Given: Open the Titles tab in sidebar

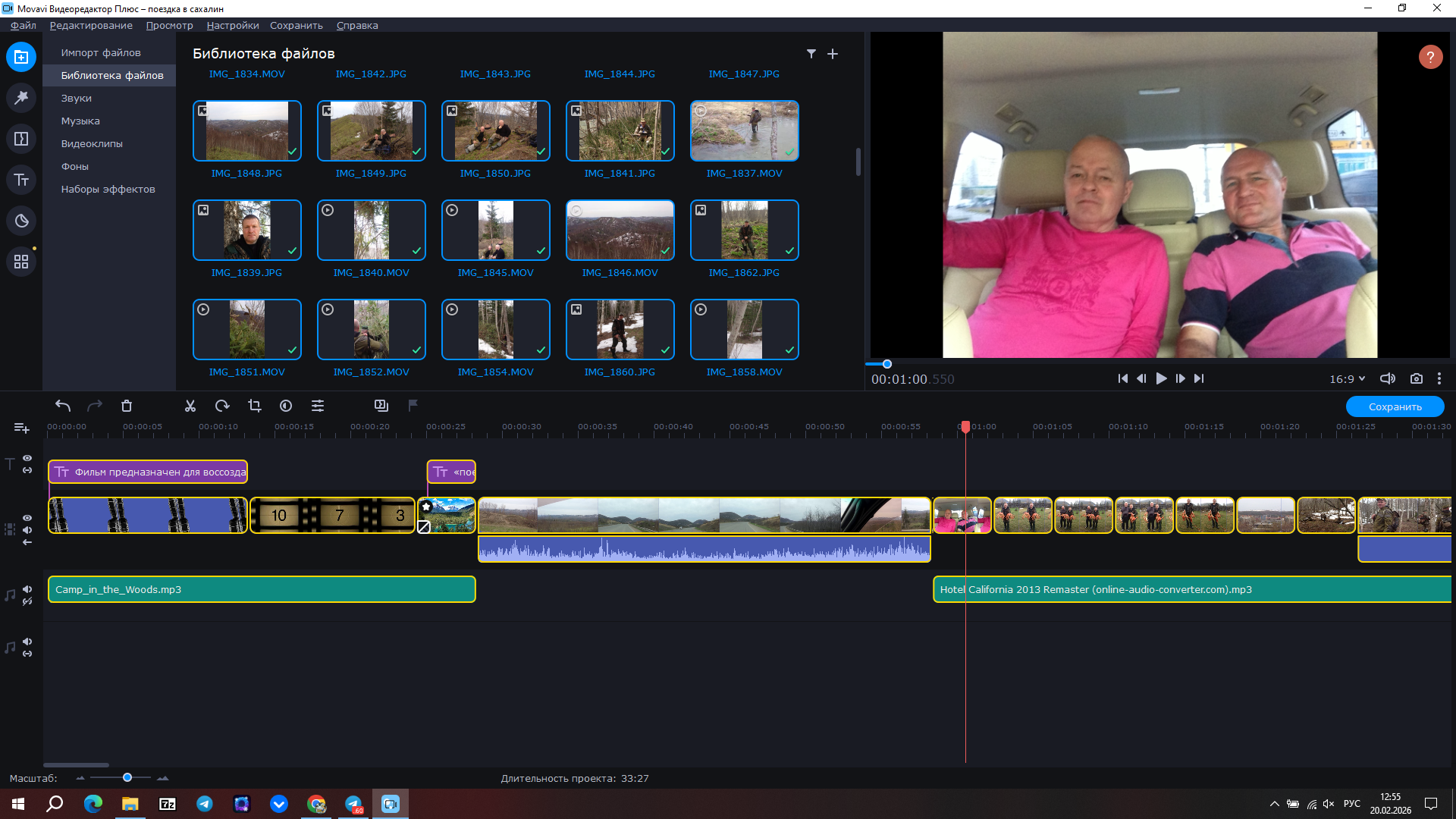Looking at the screenshot, I should tap(21, 180).
